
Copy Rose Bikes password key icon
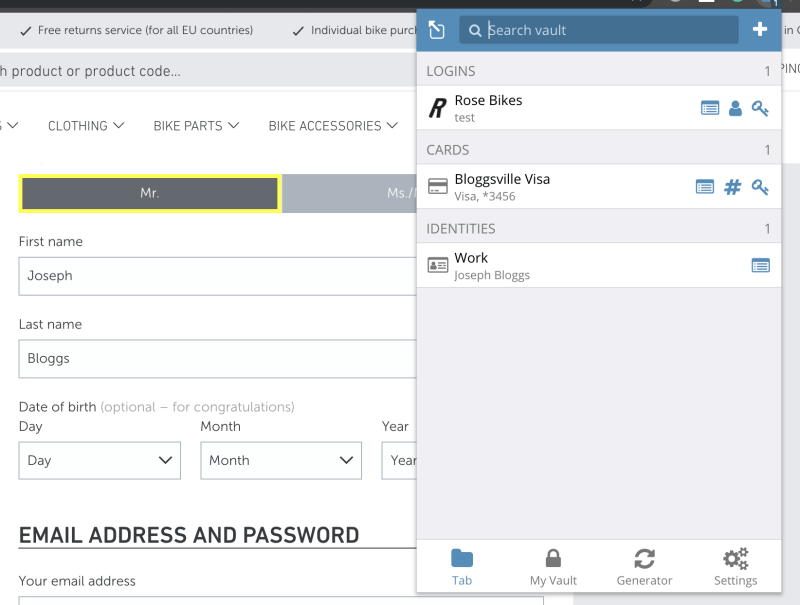tap(760, 108)
